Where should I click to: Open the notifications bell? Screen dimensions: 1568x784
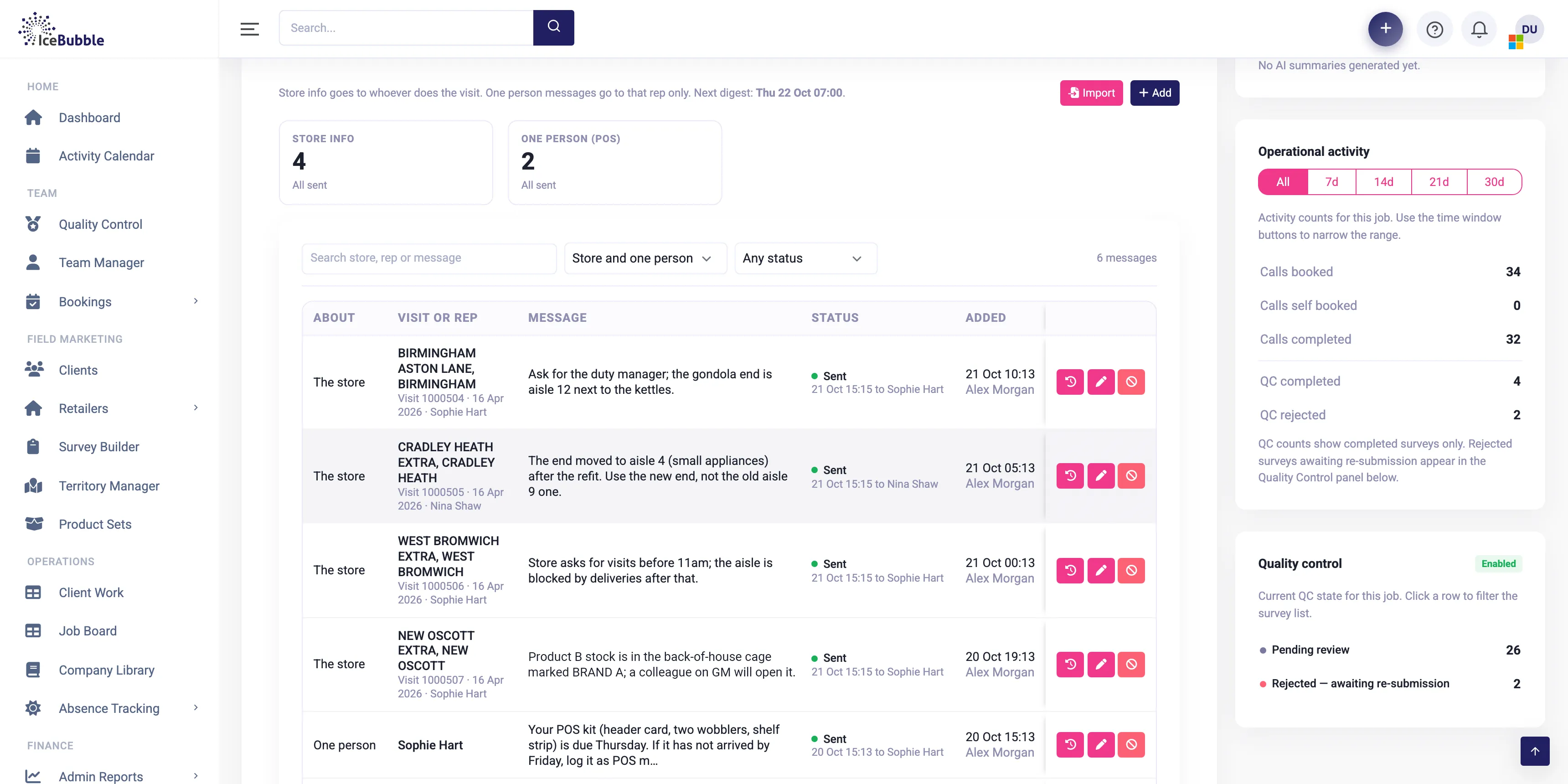pyautogui.click(x=1479, y=29)
